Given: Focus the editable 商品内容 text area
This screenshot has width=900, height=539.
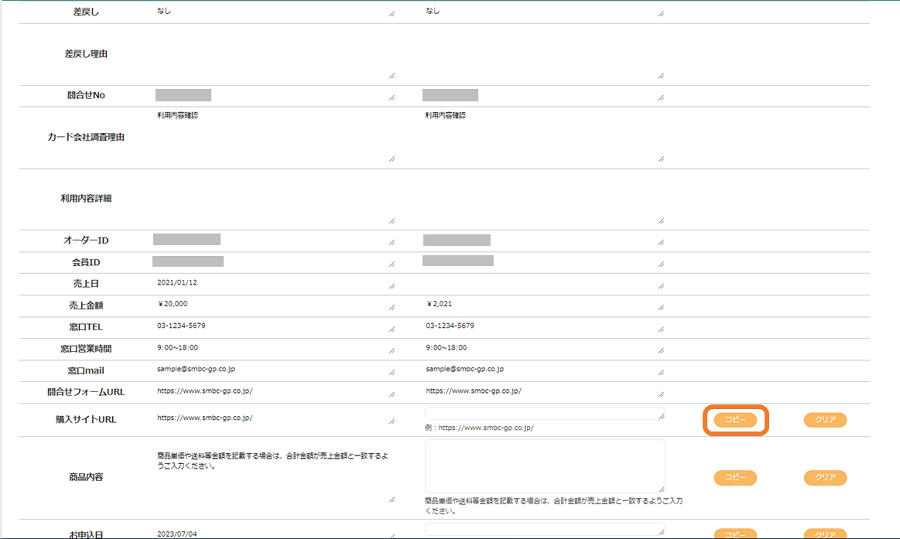Looking at the screenshot, I should 545,466.
